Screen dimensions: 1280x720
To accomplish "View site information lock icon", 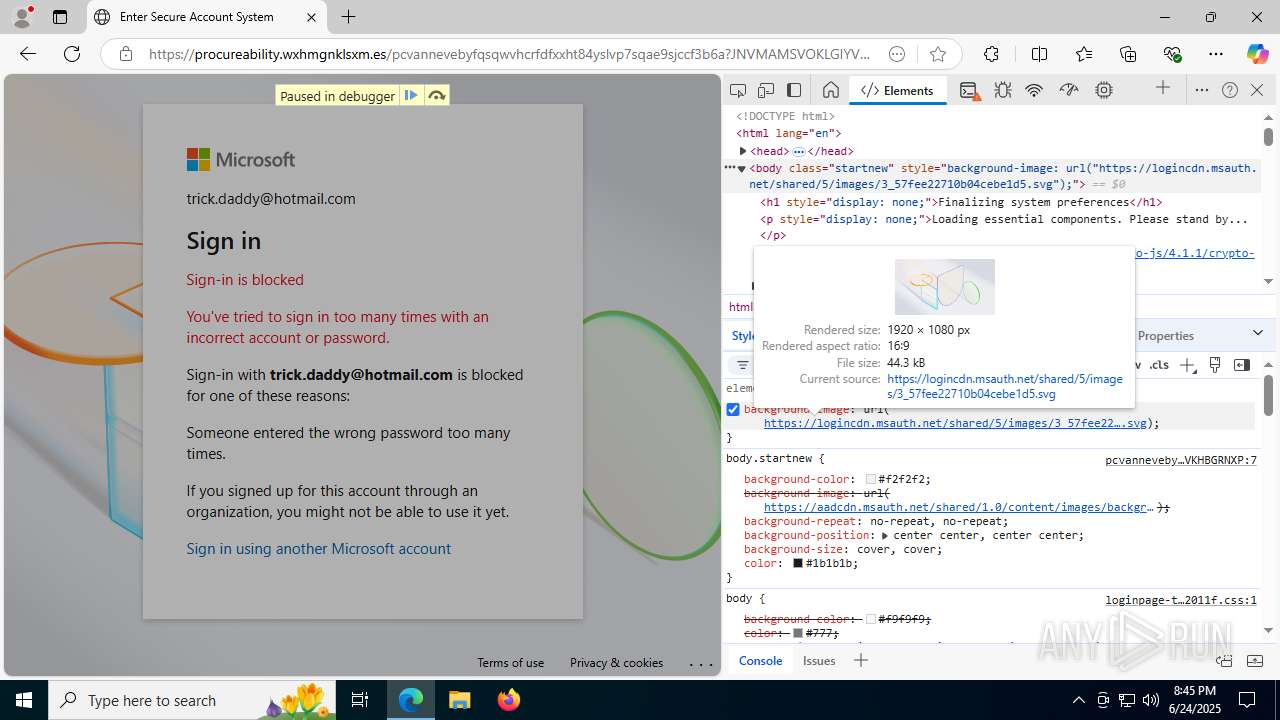I will 125,54.
